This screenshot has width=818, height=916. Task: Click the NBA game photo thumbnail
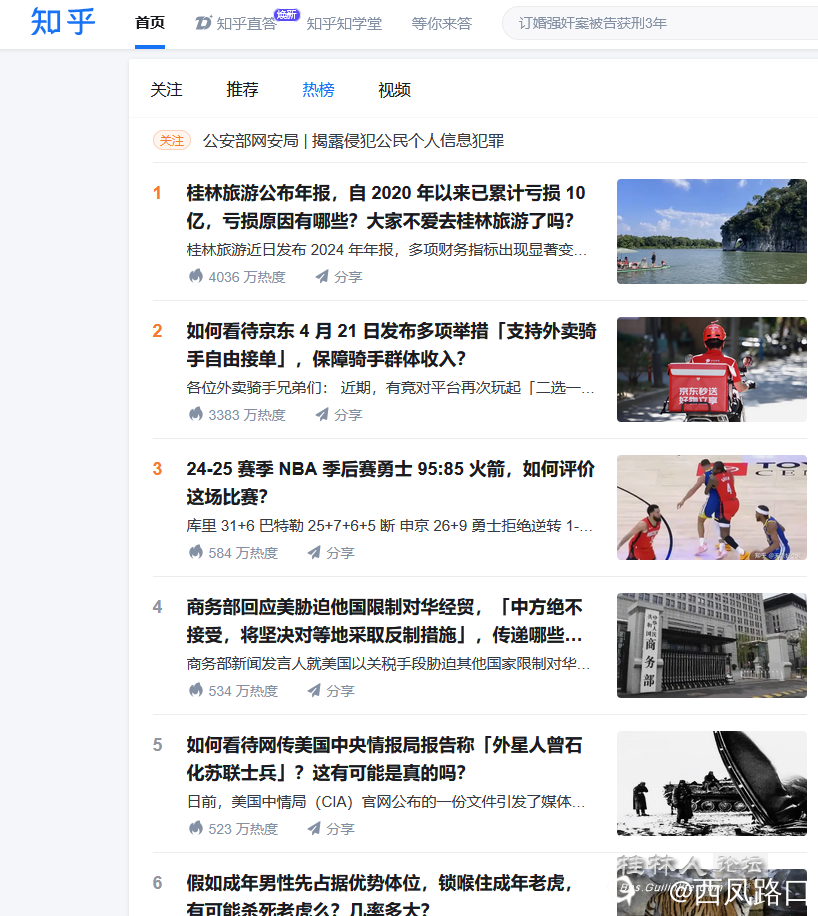click(711, 507)
